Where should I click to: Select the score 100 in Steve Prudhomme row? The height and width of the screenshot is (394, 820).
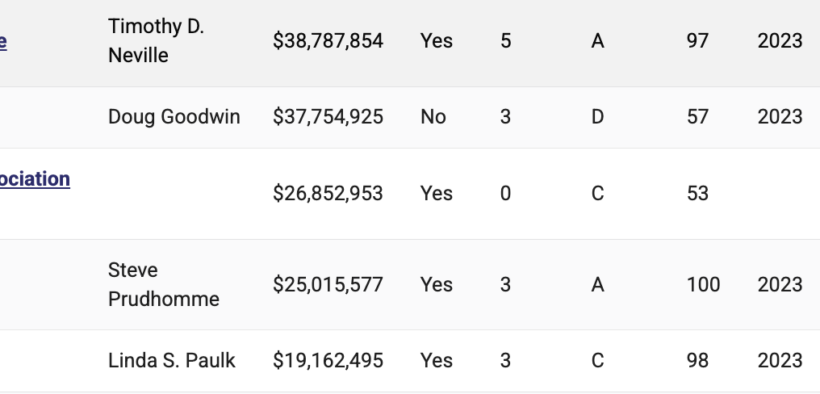click(703, 285)
